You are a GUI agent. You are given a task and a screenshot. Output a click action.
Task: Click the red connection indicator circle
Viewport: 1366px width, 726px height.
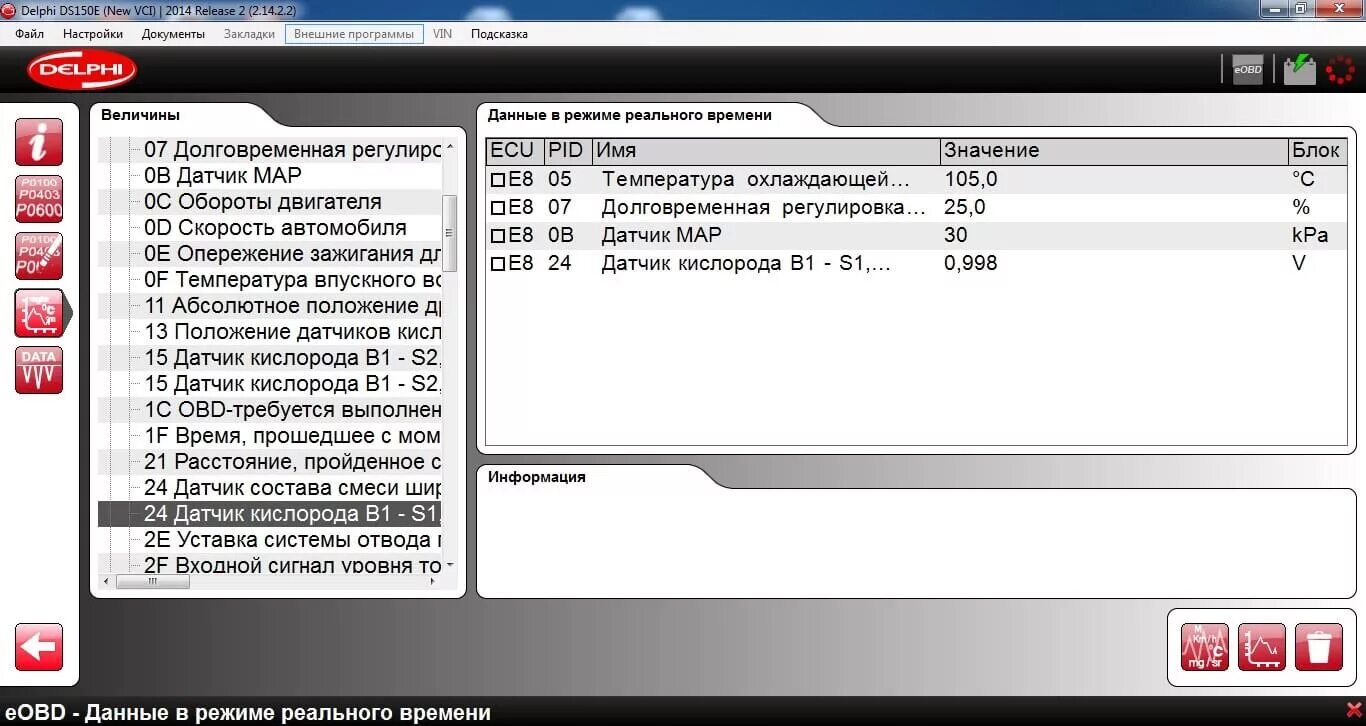pyautogui.click(x=1340, y=69)
